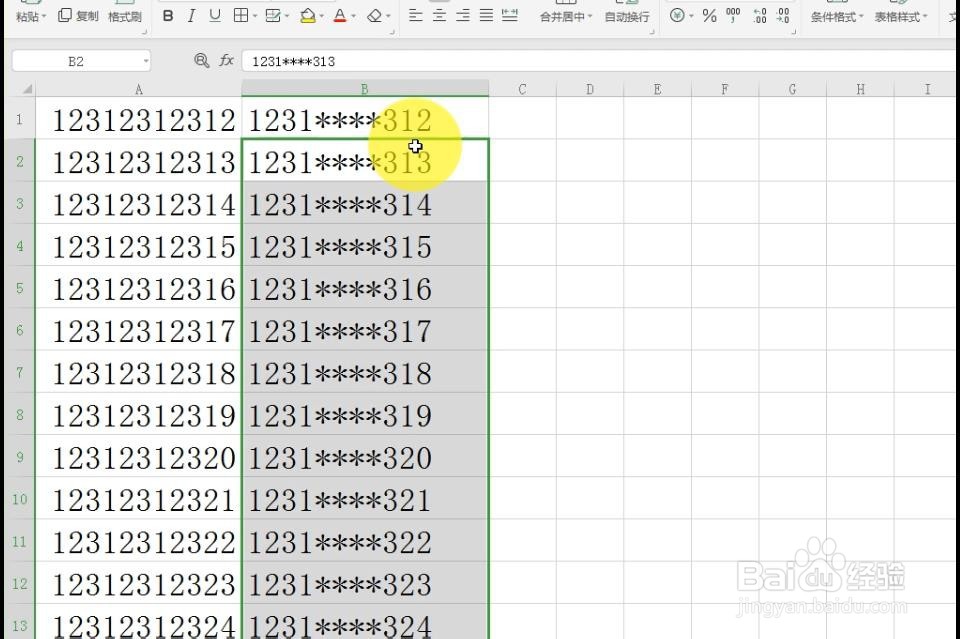Apply thousands separator format
The width and height of the screenshot is (960, 639).
[x=733, y=15]
